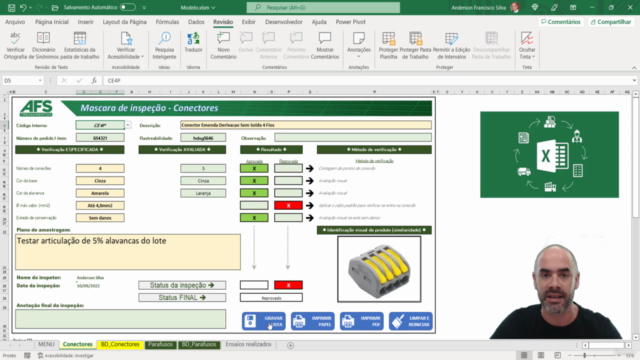Check Reprovado box for Cor da base
The image size is (640, 360).
[x=289, y=180]
